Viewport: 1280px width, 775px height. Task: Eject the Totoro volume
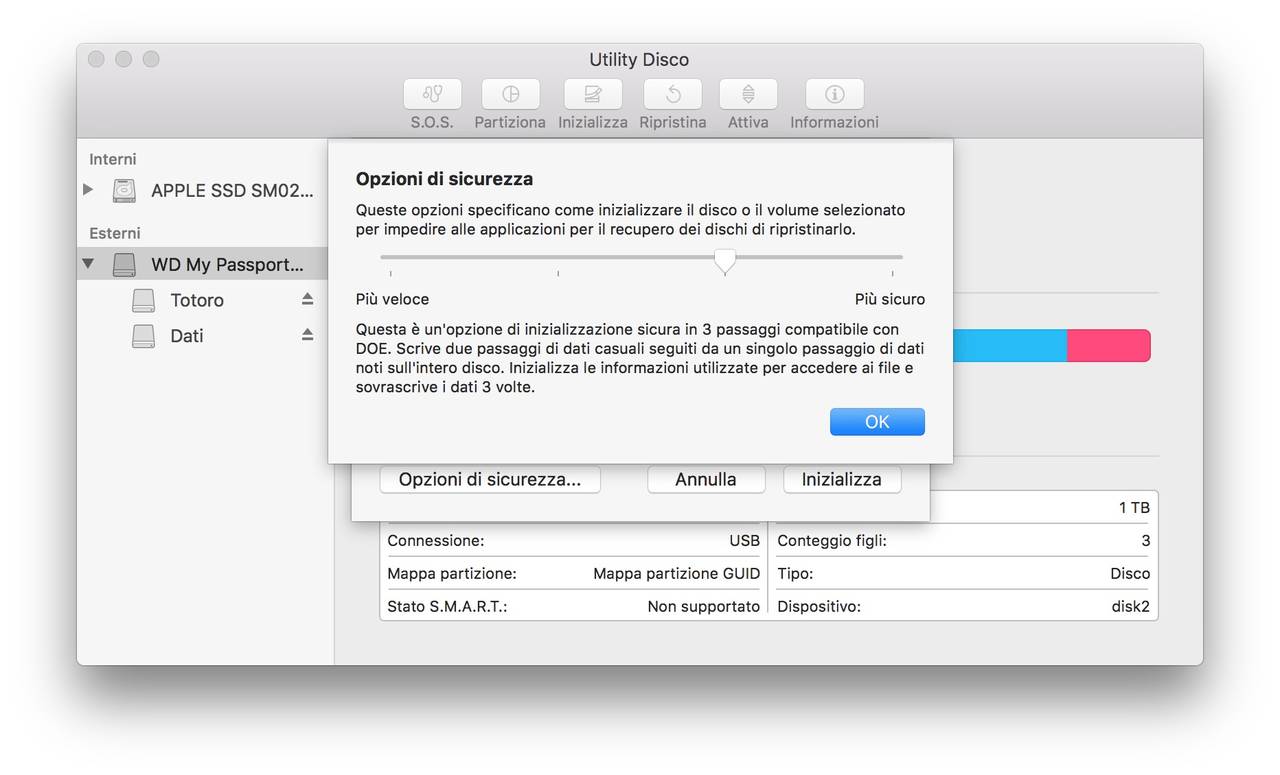click(x=308, y=300)
